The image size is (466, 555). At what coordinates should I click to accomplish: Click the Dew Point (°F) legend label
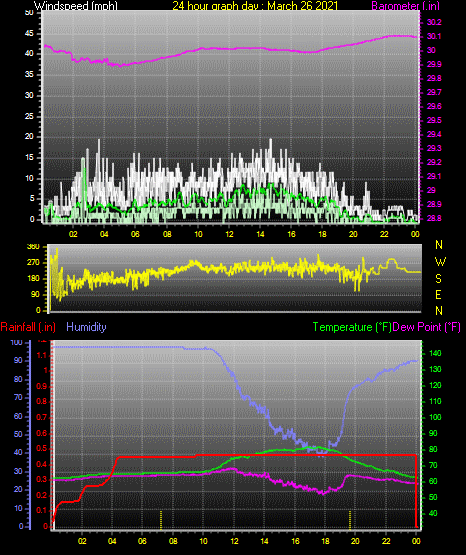click(x=427, y=327)
